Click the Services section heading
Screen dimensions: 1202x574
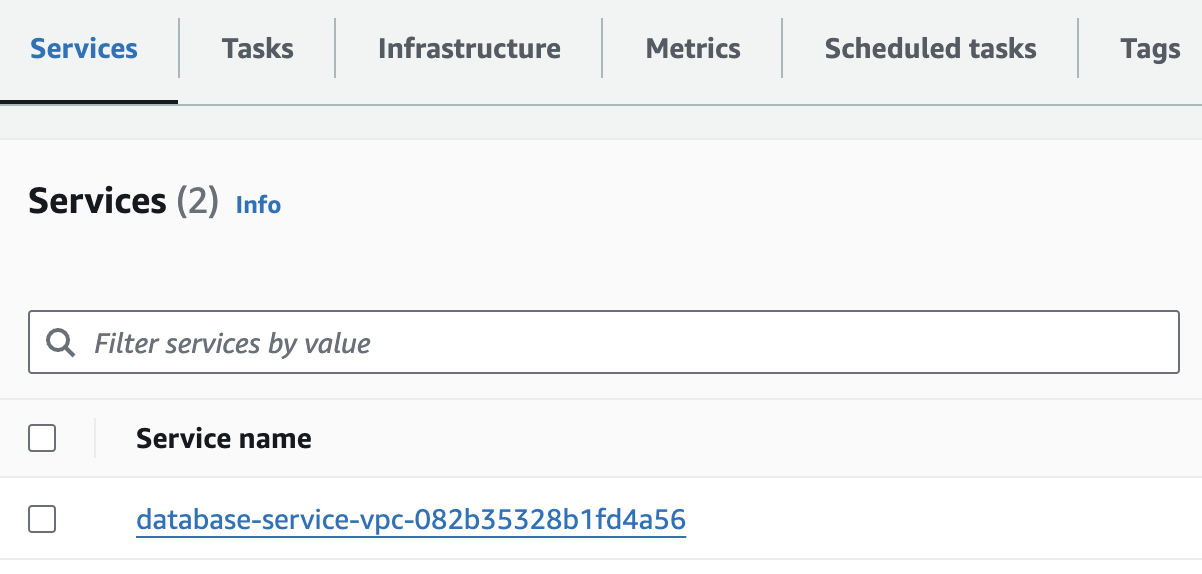click(x=97, y=201)
